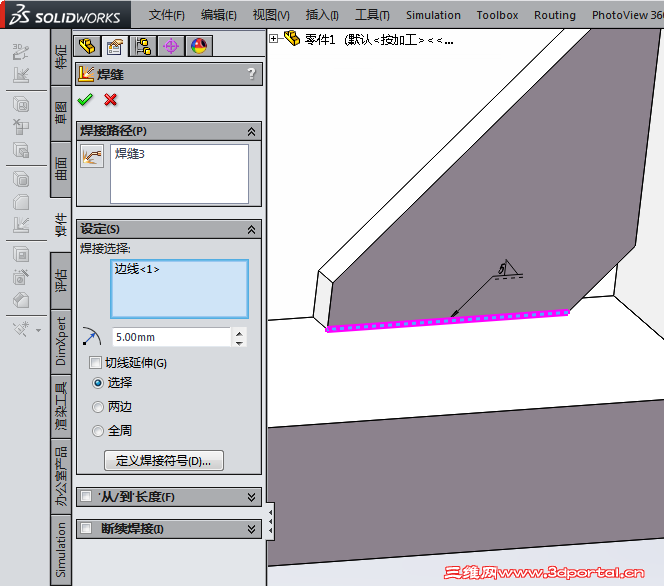Image resolution: width=664 pixels, height=586 pixels.
Task: Expand the 零件1 flyout tree node
Action: coord(274,39)
